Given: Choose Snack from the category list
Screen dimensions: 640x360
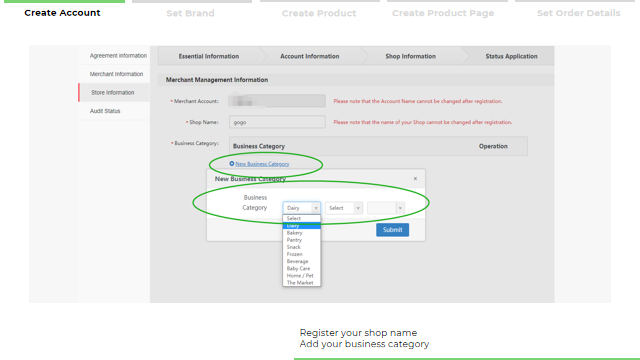Looking at the screenshot, I should [302, 247].
